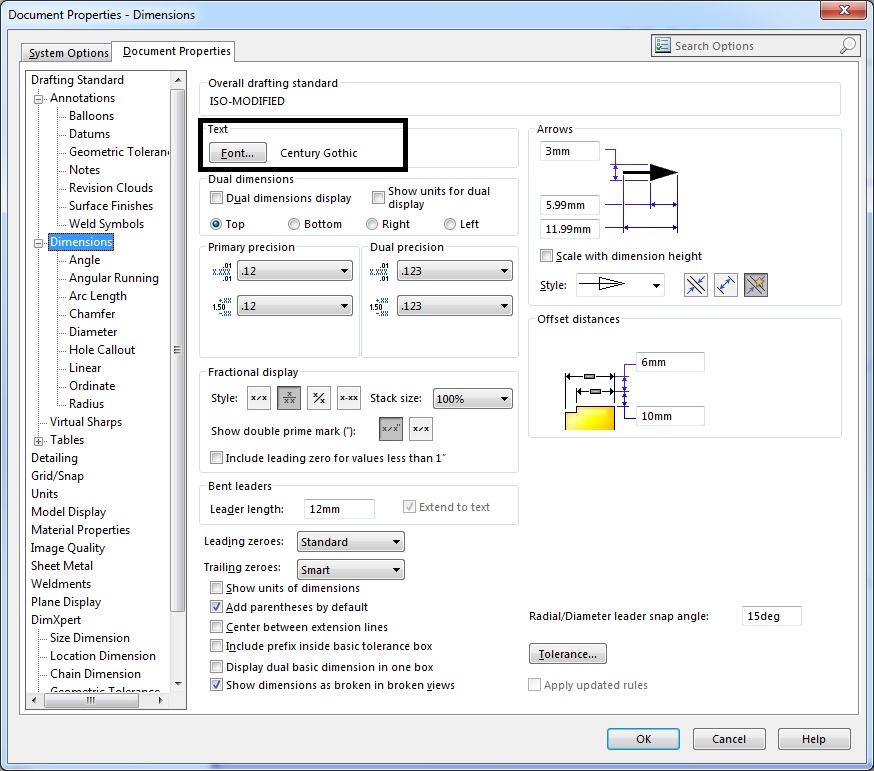The height and width of the screenshot is (771, 874).
Task: Show double prime mark on fractions
Action: (390, 429)
